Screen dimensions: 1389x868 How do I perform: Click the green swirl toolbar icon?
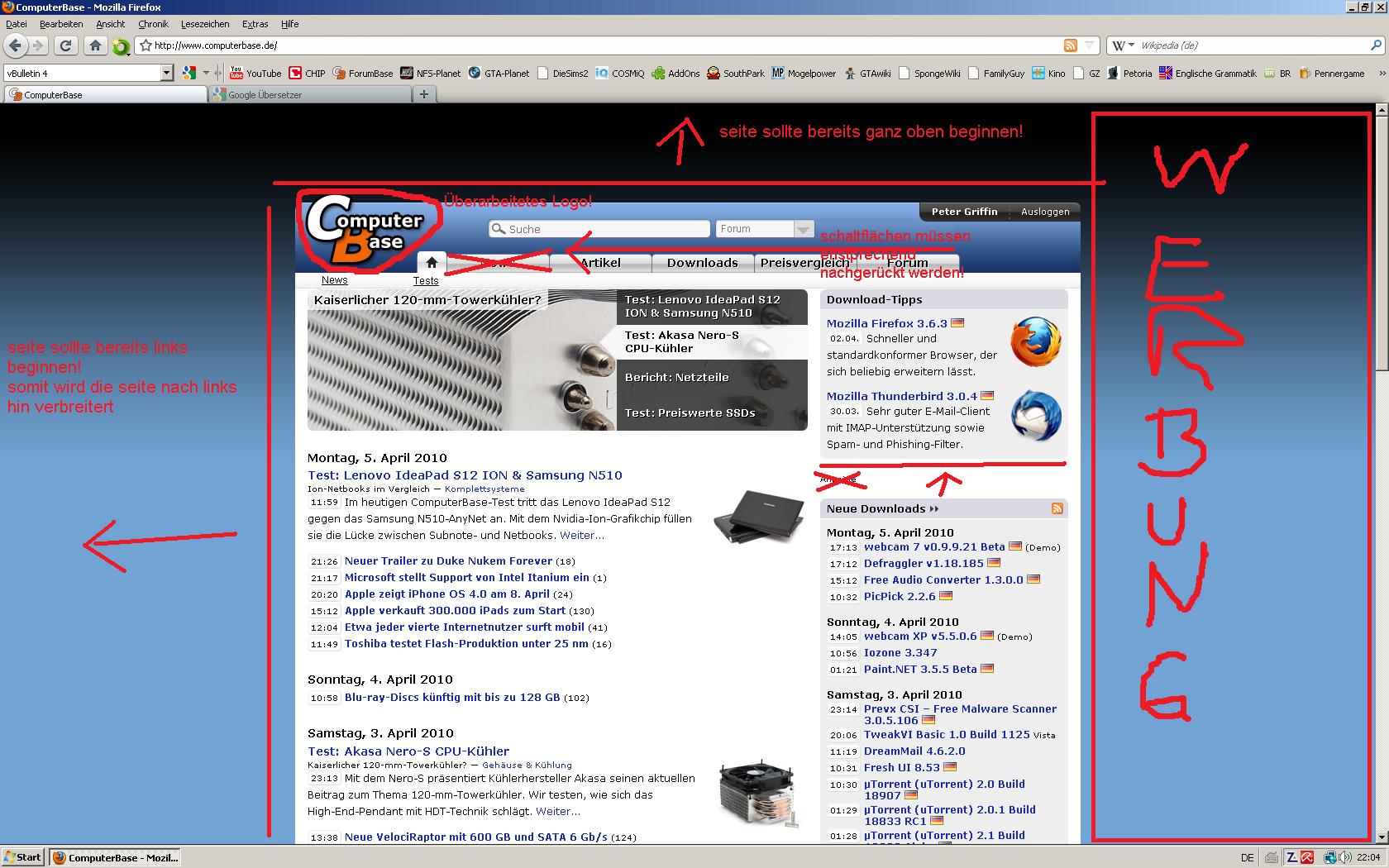click(121, 46)
